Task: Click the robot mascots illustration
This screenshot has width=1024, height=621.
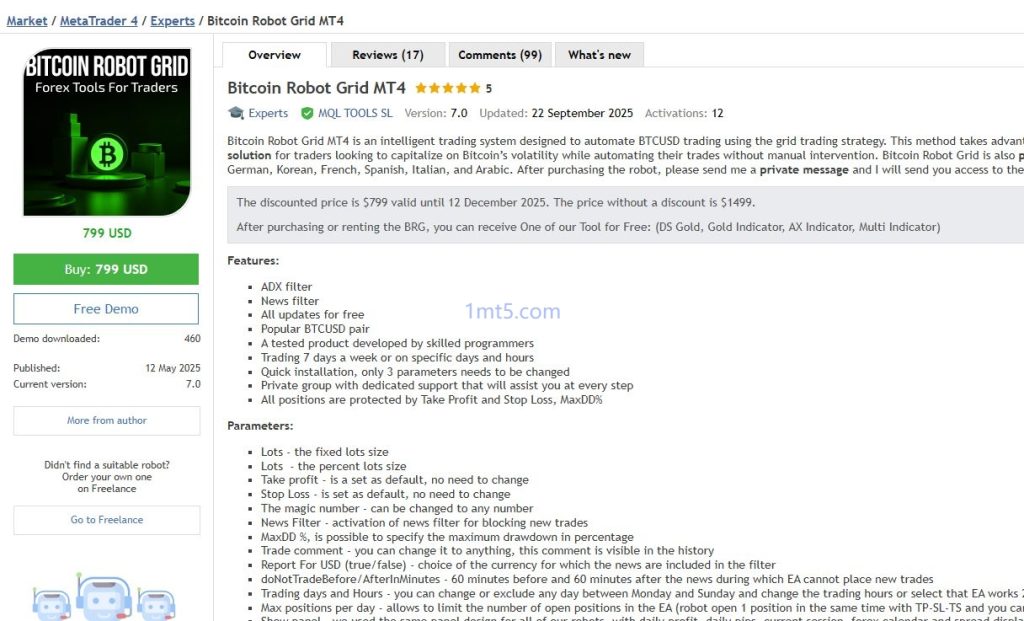Action: [x=106, y=598]
